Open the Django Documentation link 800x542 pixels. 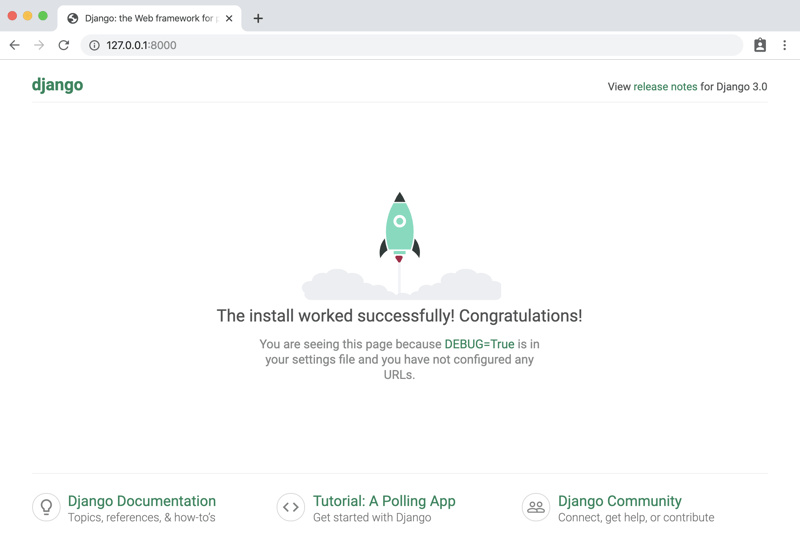click(x=142, y=501)
